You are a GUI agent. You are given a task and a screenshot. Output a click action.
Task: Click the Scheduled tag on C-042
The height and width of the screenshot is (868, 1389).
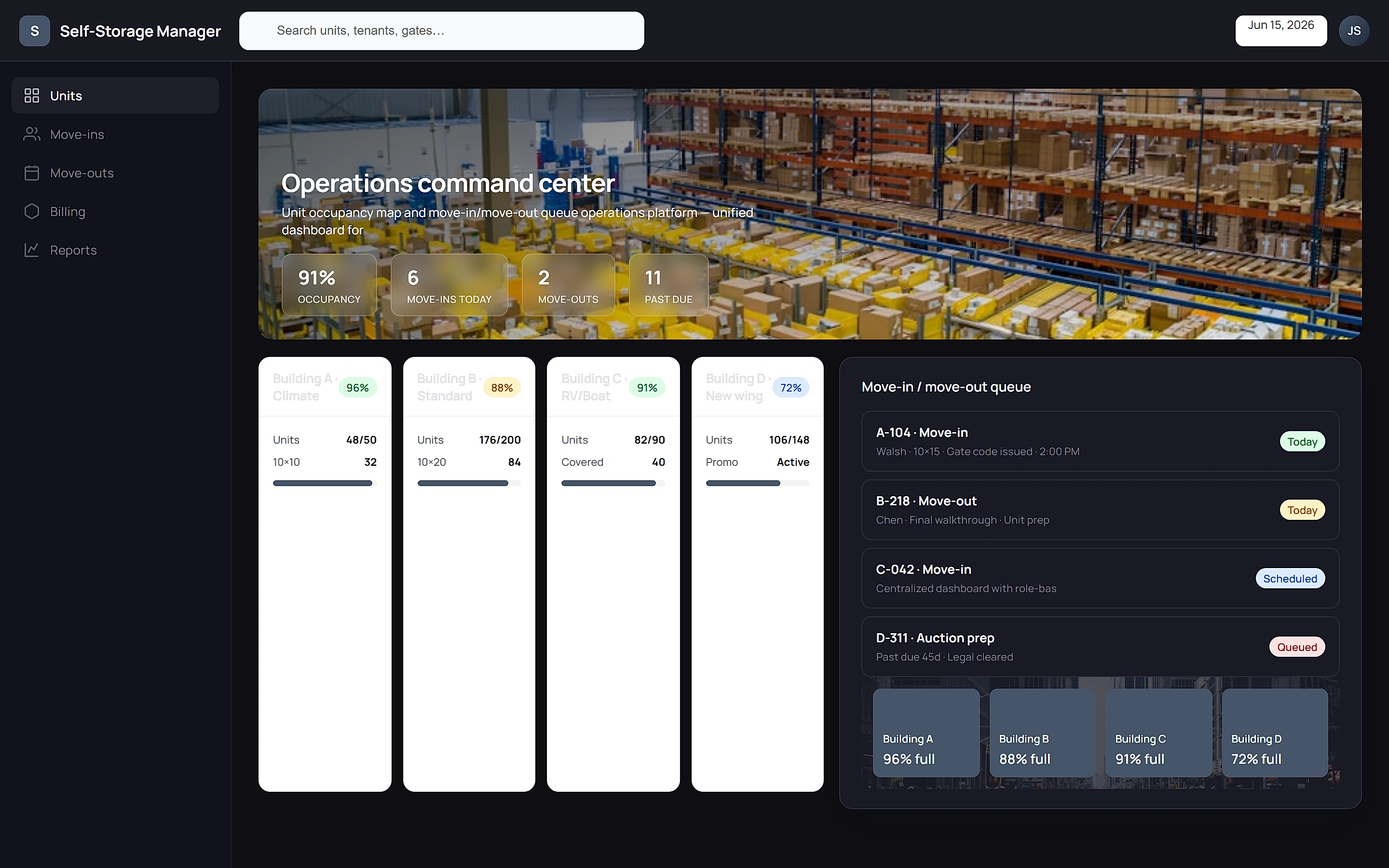(x=1290, y=578)
